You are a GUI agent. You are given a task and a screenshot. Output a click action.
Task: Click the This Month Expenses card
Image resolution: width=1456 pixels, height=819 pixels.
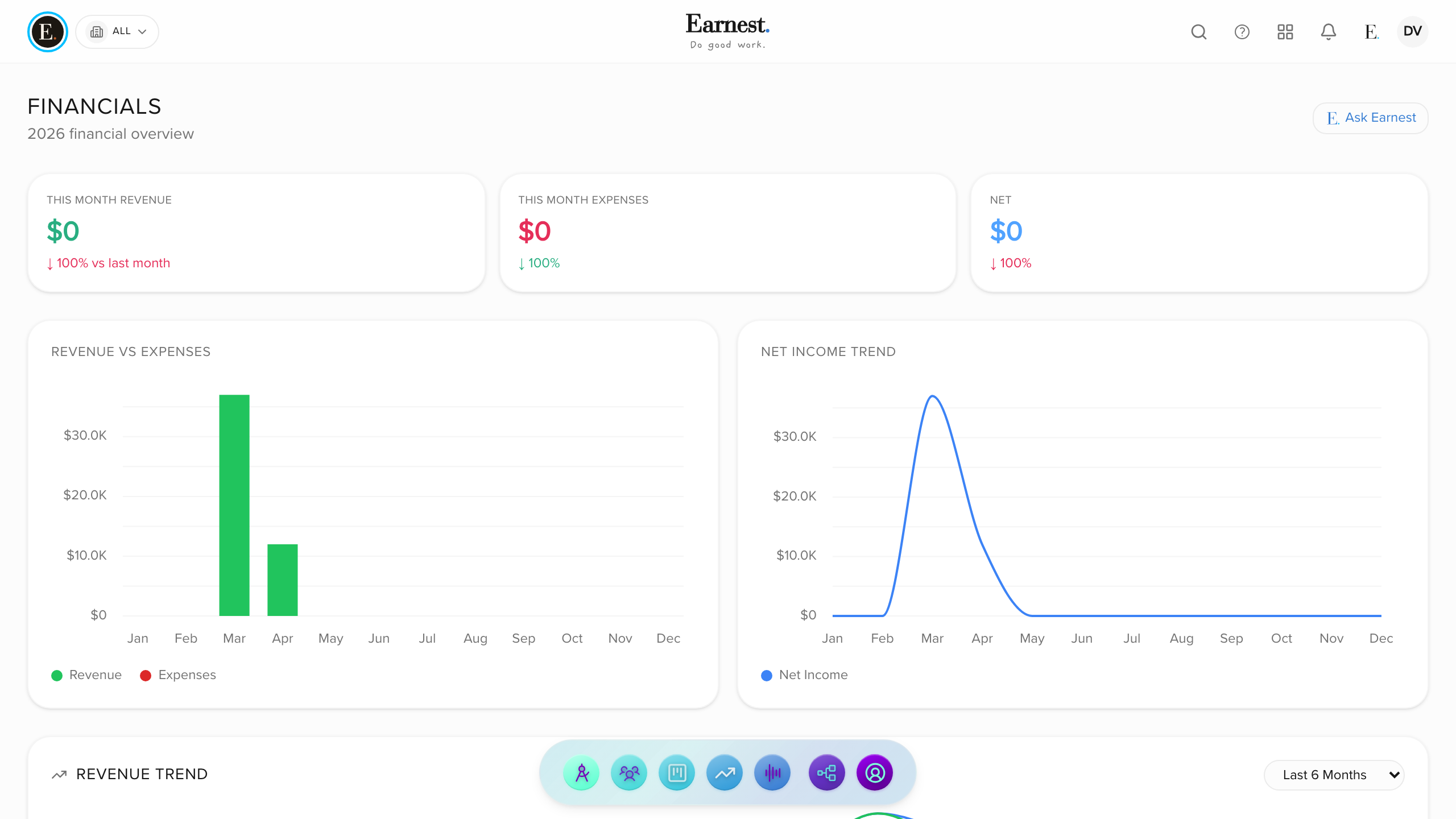click(728, 233)
